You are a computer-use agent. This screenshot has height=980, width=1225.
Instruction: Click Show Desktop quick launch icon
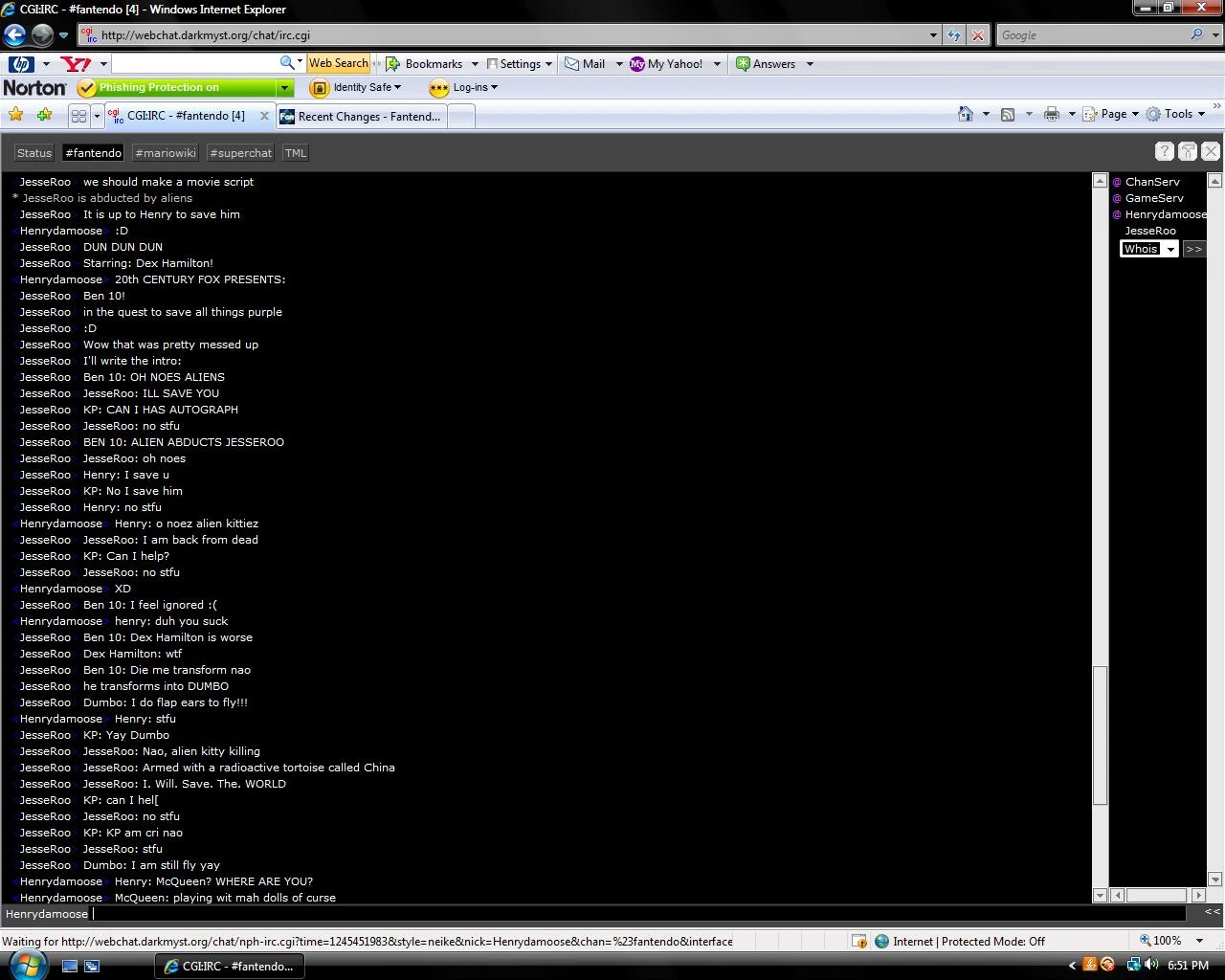click(x=70, y=966)
